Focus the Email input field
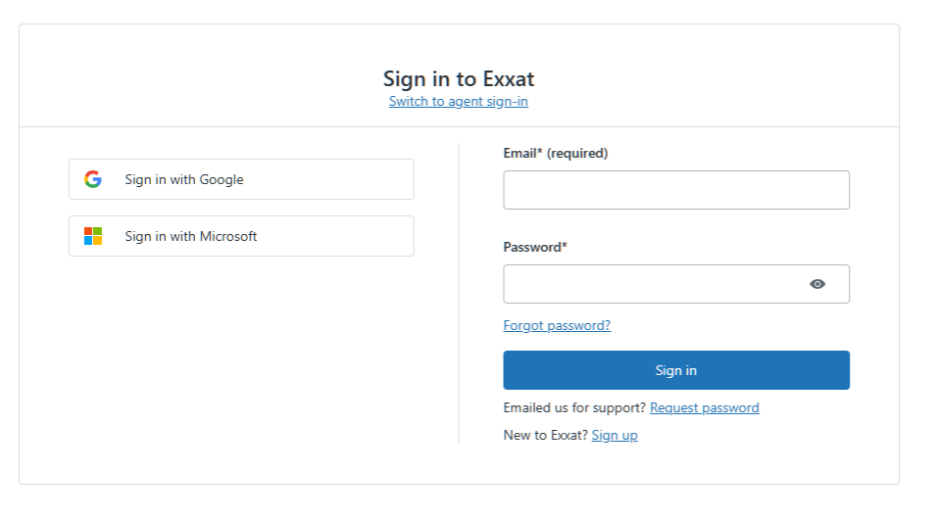The width and height of the screenshot is (936, 520). [676, 190]
